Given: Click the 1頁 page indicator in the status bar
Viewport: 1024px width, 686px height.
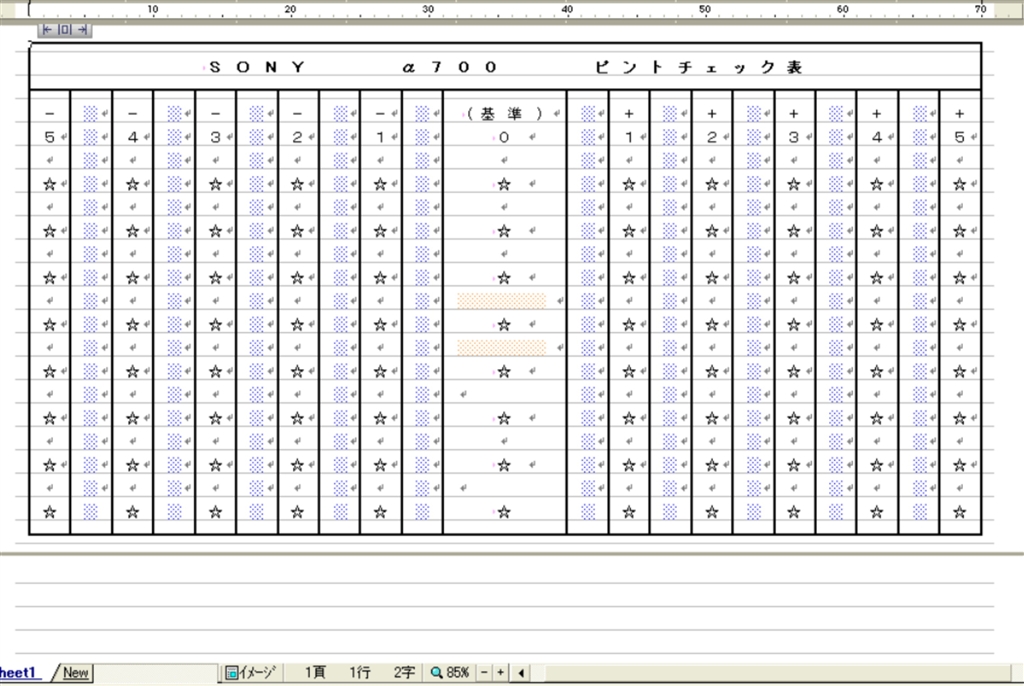Looking at the screenshot, I should coord(315,672).
